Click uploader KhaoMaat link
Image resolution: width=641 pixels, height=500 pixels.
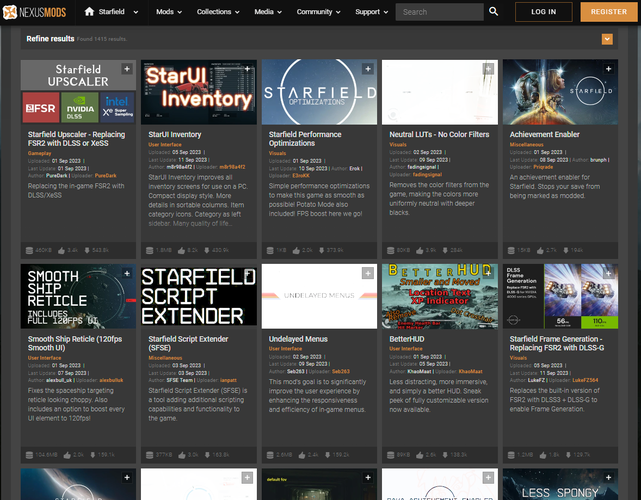click(x=470, y=371)
